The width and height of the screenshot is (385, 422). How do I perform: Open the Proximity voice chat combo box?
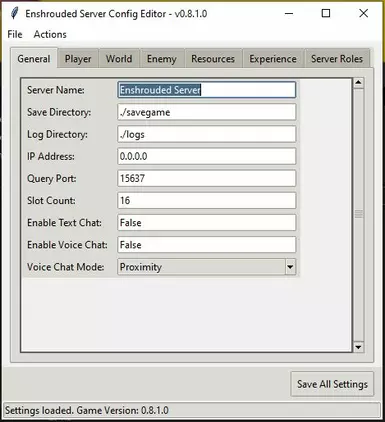(x=206, y=267)
